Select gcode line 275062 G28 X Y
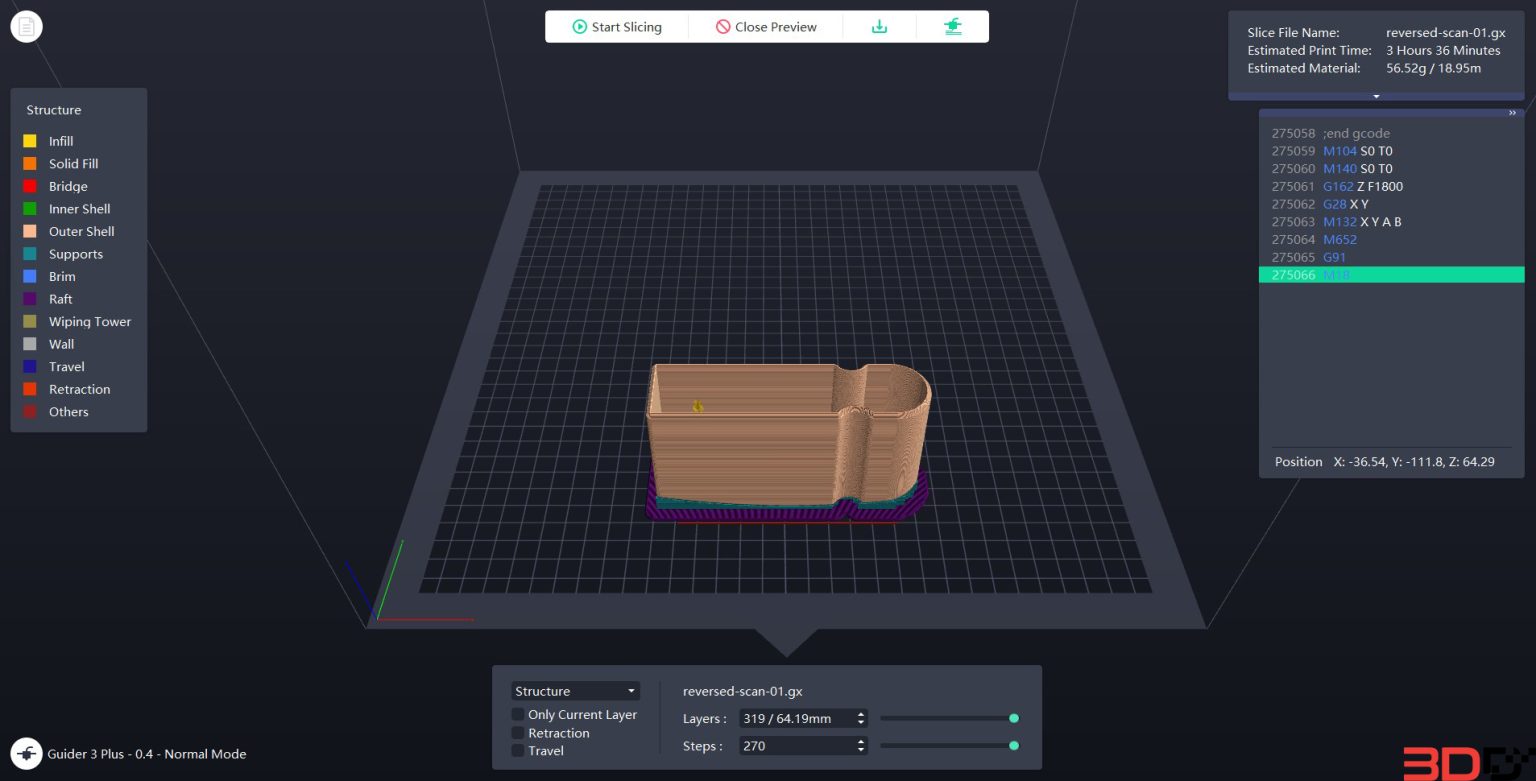Viewport: 1536px width, 781px height. [1391, 204]
